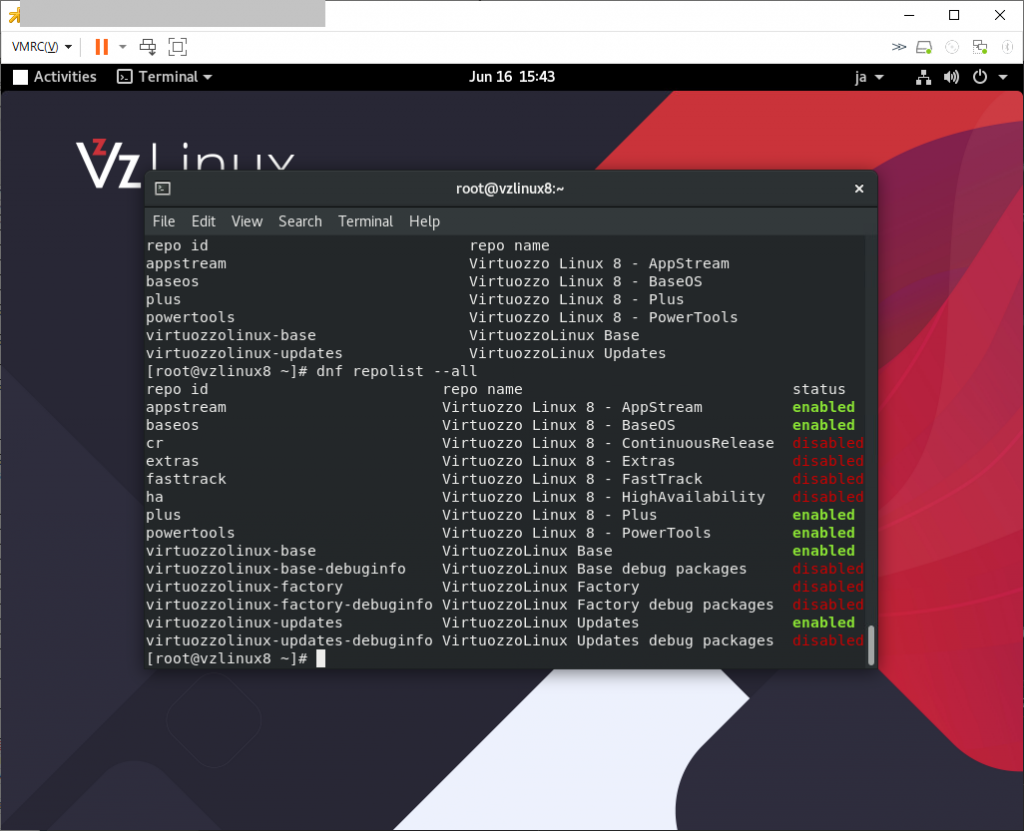Screen dimensions: 1024x831
Task: Open the Terminal application menu in top bar
Action: 165,77
